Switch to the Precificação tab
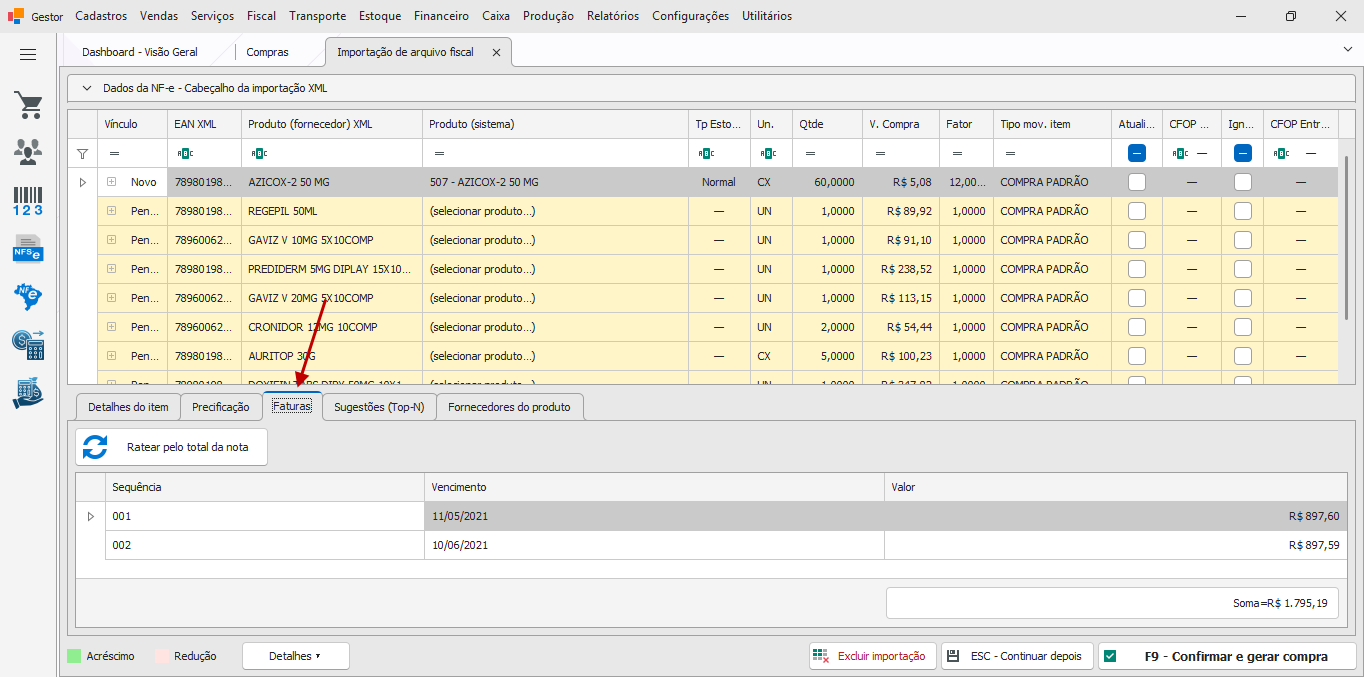The image size is (1364, 677). pyautogui.click(x=221, y=407)
